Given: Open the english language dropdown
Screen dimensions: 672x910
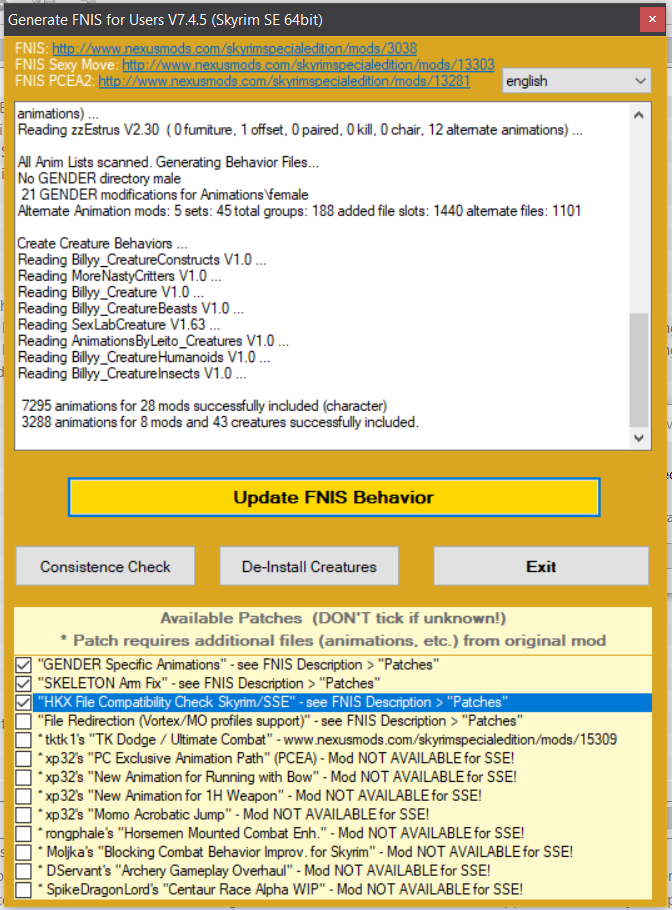Looking at the screenshot, I should tap(576, 81).
